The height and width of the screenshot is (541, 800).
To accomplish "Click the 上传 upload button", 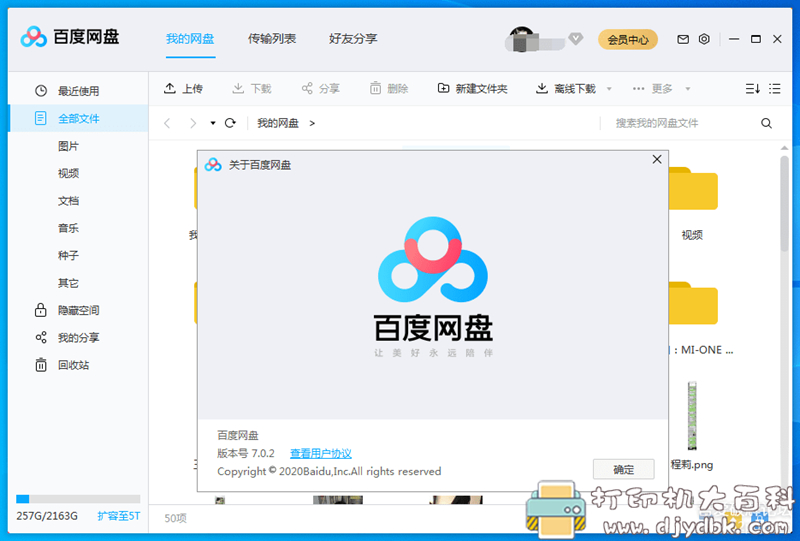I will (x=183, y=89).
